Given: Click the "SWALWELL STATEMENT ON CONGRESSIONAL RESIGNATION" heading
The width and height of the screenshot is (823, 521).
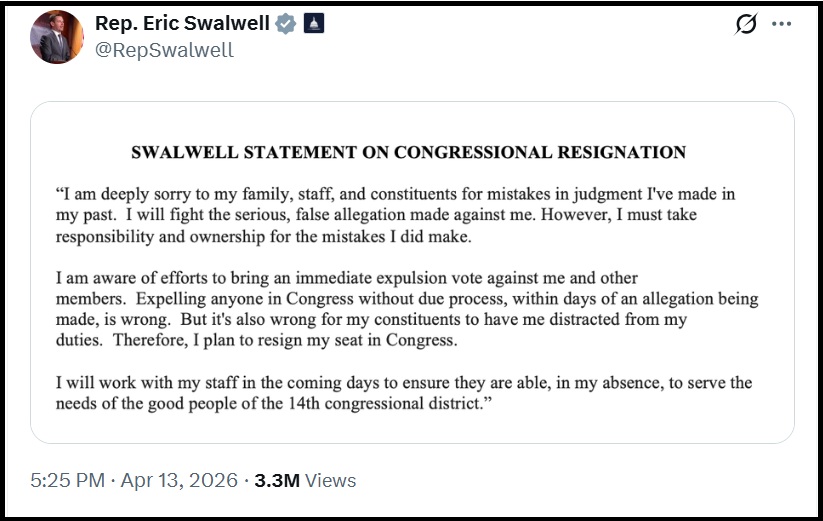Looking at the screenshot, I should click(409, 153).
